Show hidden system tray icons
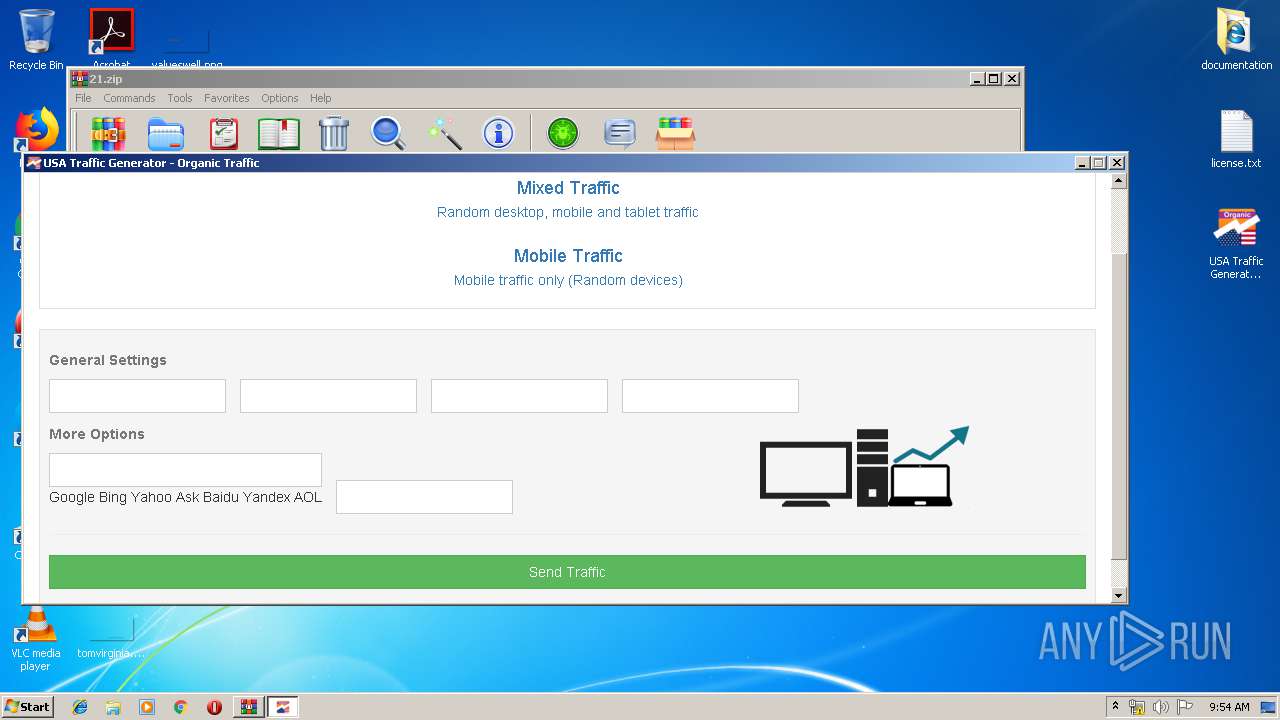1280x720 pixels. point(1115,707)
